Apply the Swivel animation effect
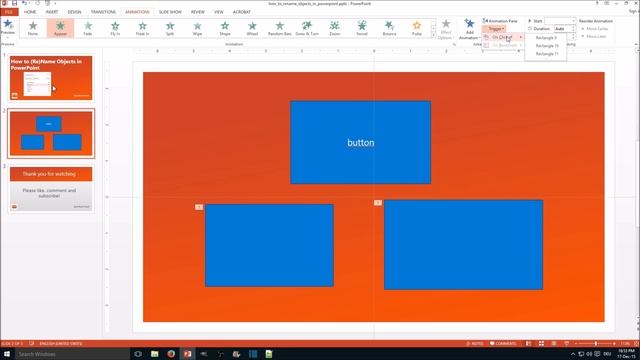The image size is (640, 360). 362,28
